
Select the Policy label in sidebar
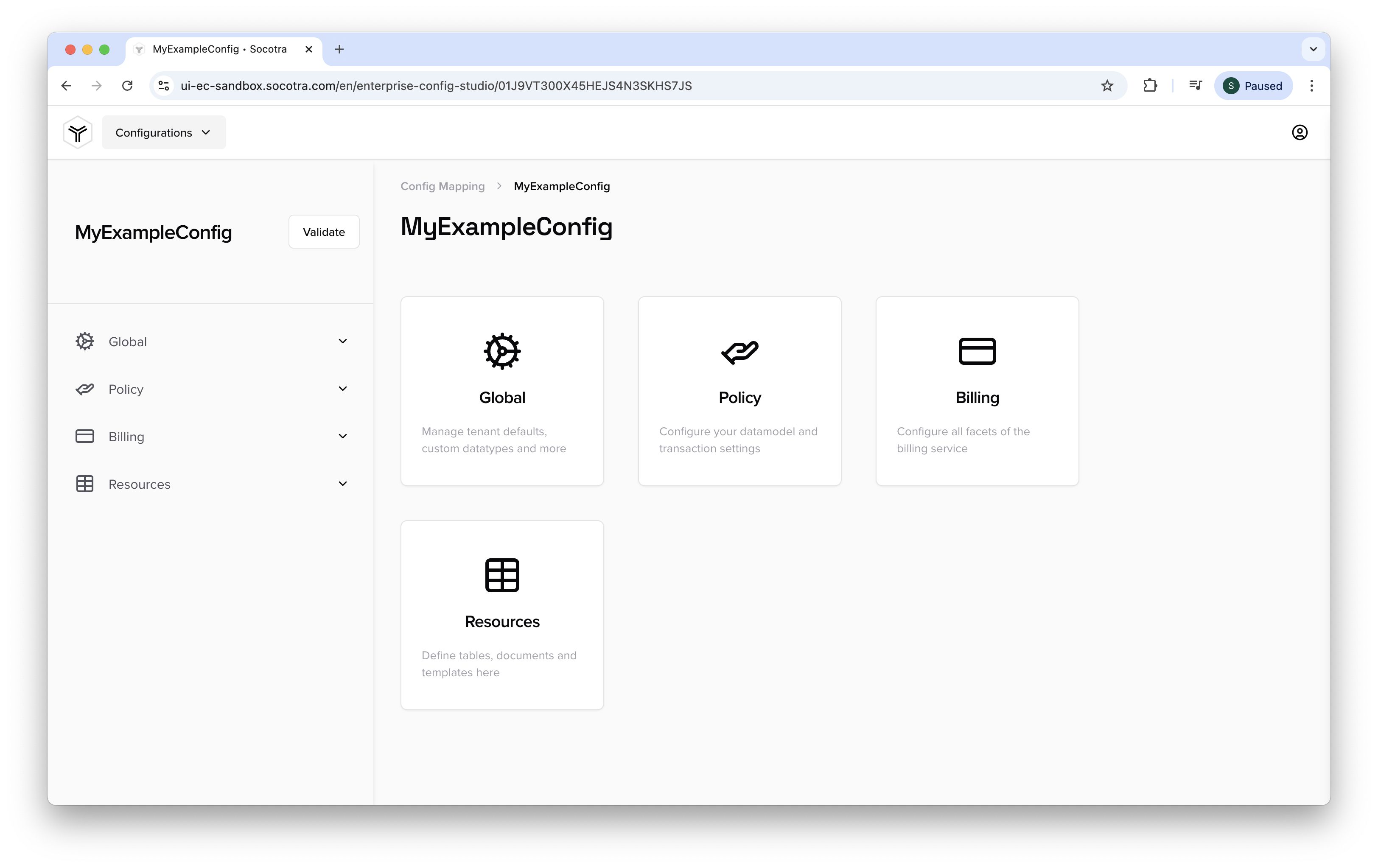(x=126, y=389)
